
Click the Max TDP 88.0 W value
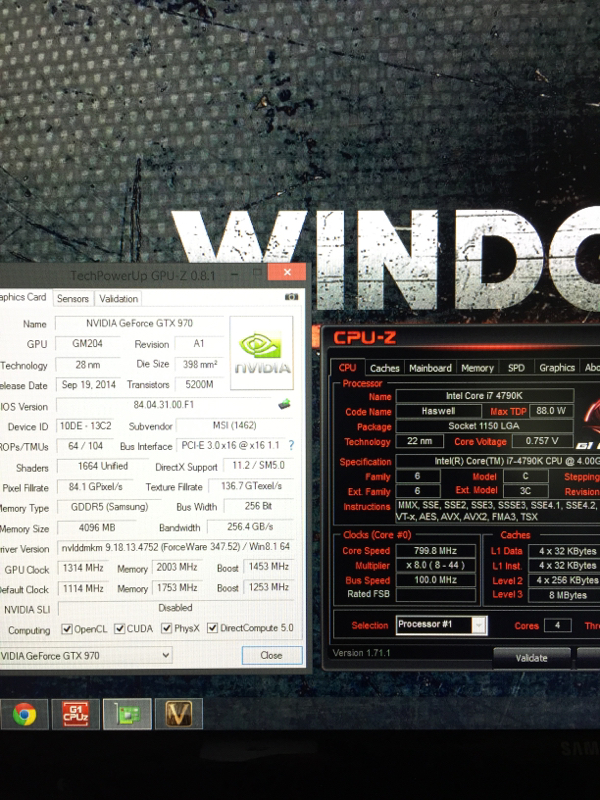point(552,410)
